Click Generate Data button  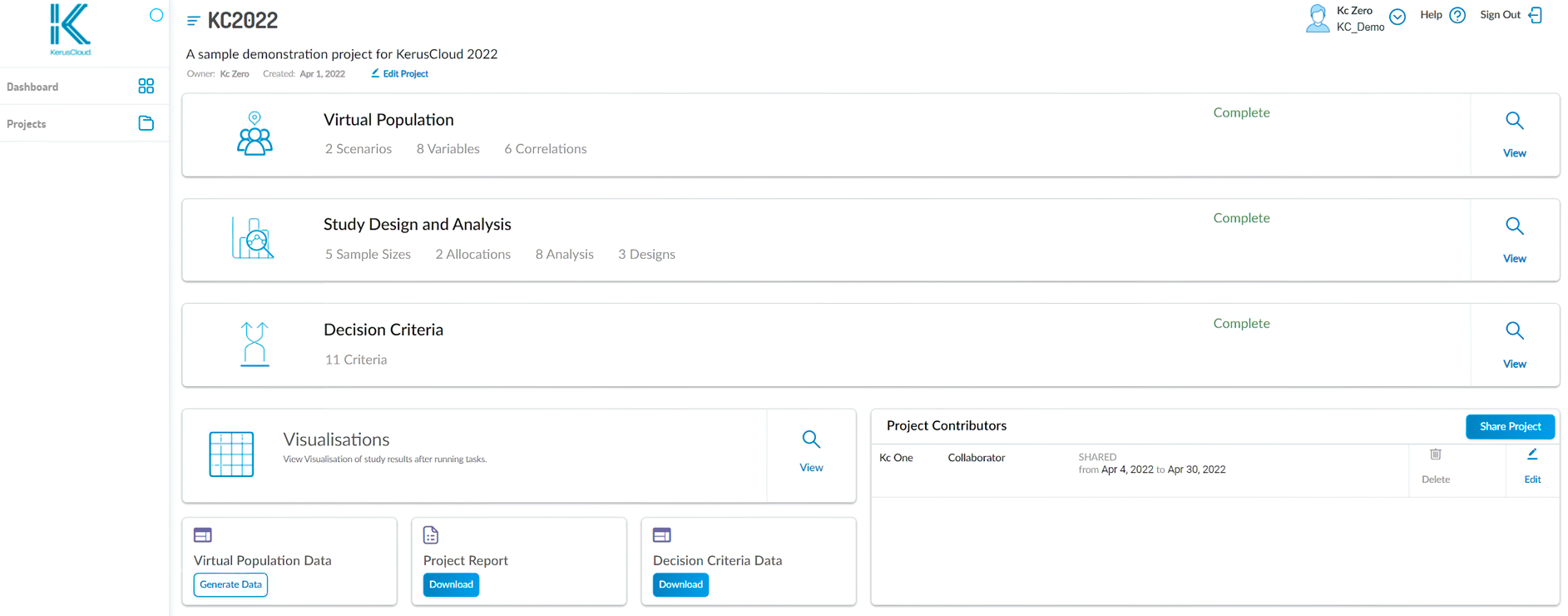coord(230,584)
